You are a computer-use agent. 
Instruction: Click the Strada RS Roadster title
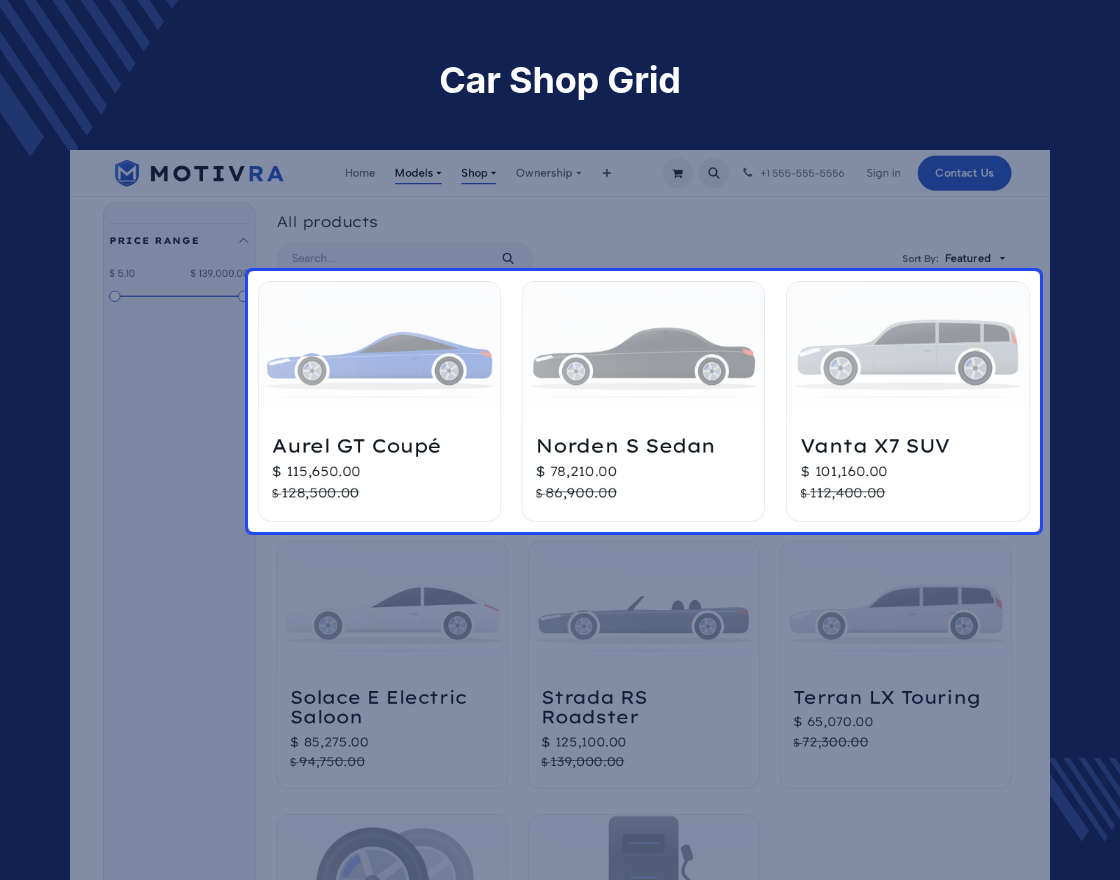(x=594, y=707)
